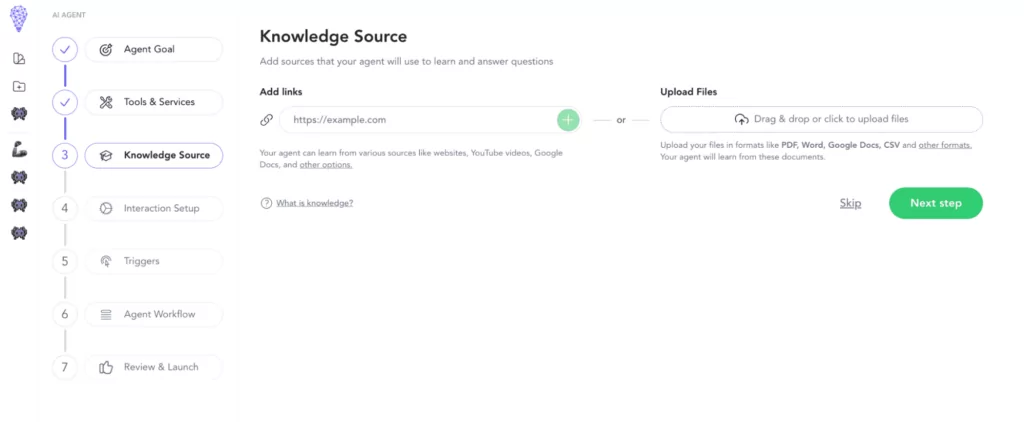1024x422 pixels.
Task: Open the layout pages icon in sidebar
Action: 19,59
